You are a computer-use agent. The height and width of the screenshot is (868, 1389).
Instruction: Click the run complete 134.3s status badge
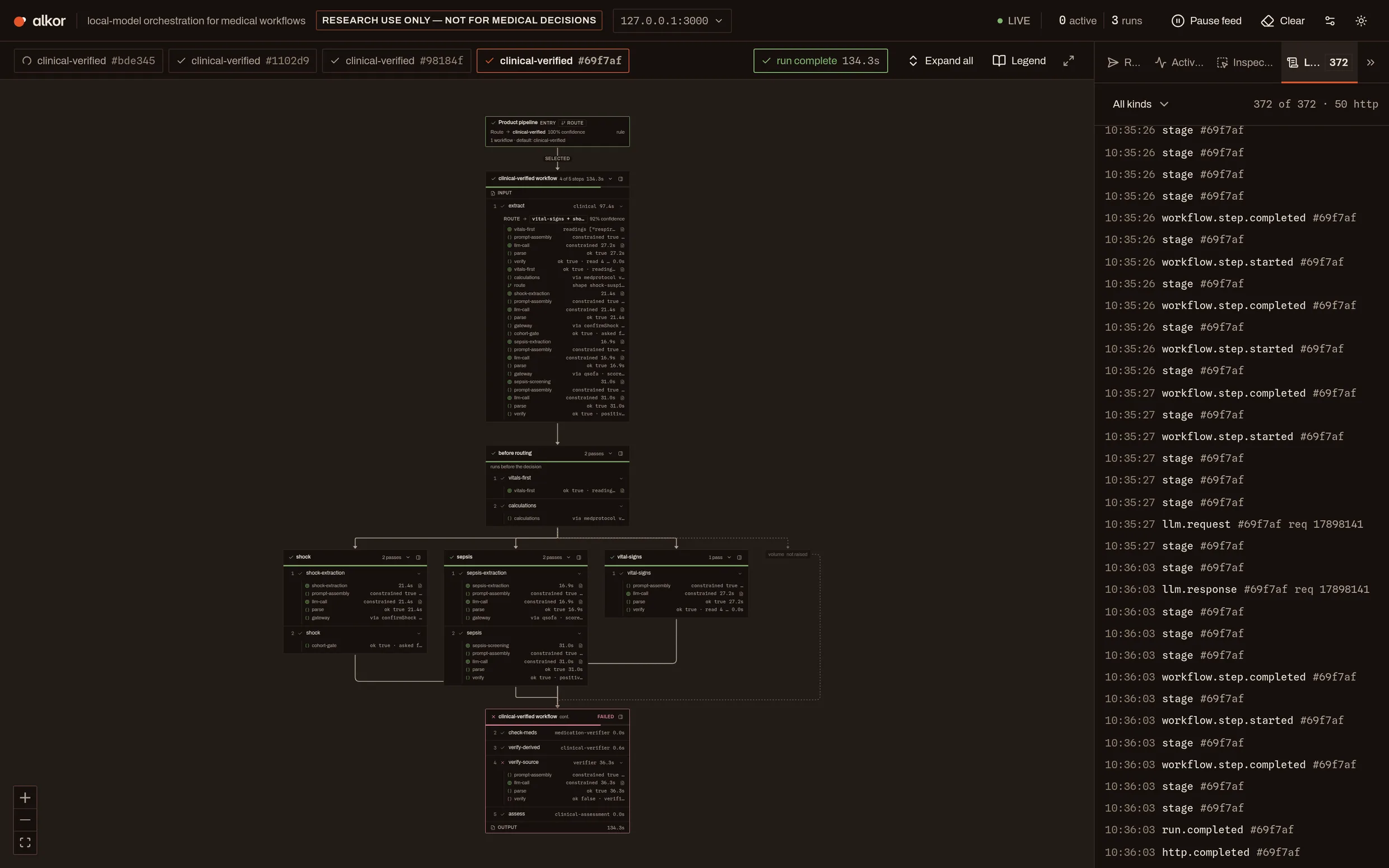pos(820,61)
